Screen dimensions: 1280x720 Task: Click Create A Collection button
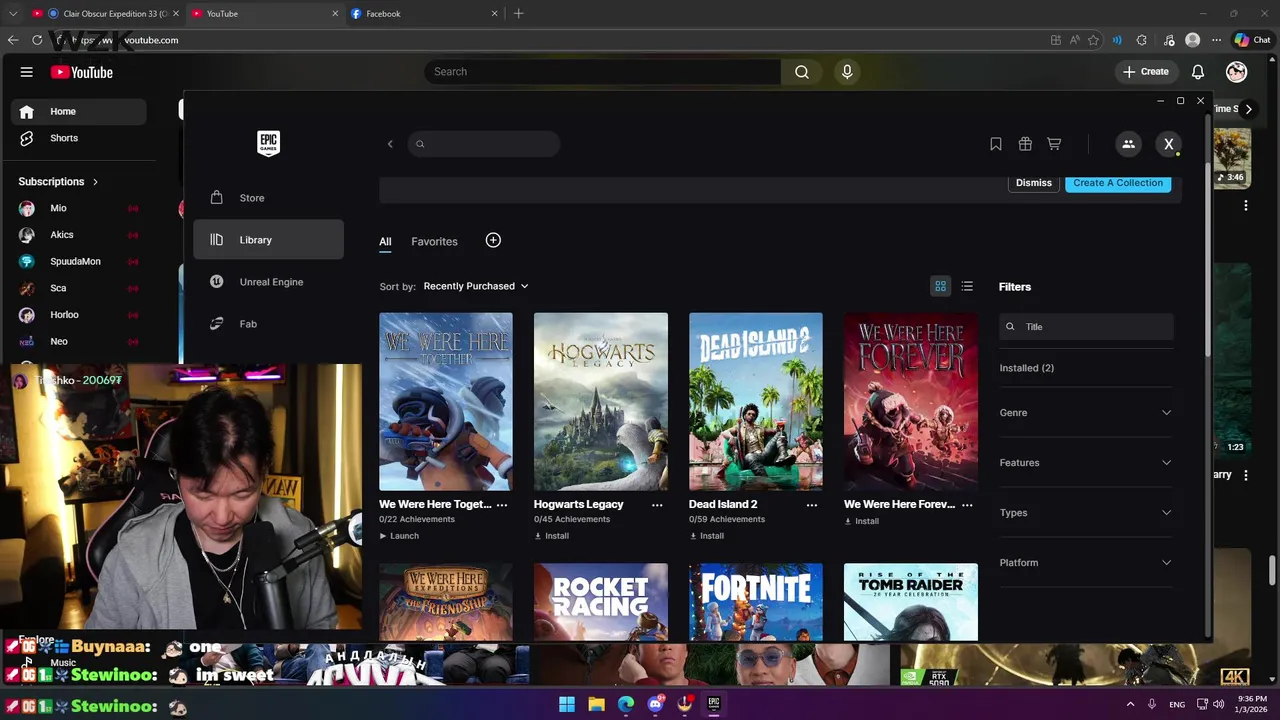1118,183
